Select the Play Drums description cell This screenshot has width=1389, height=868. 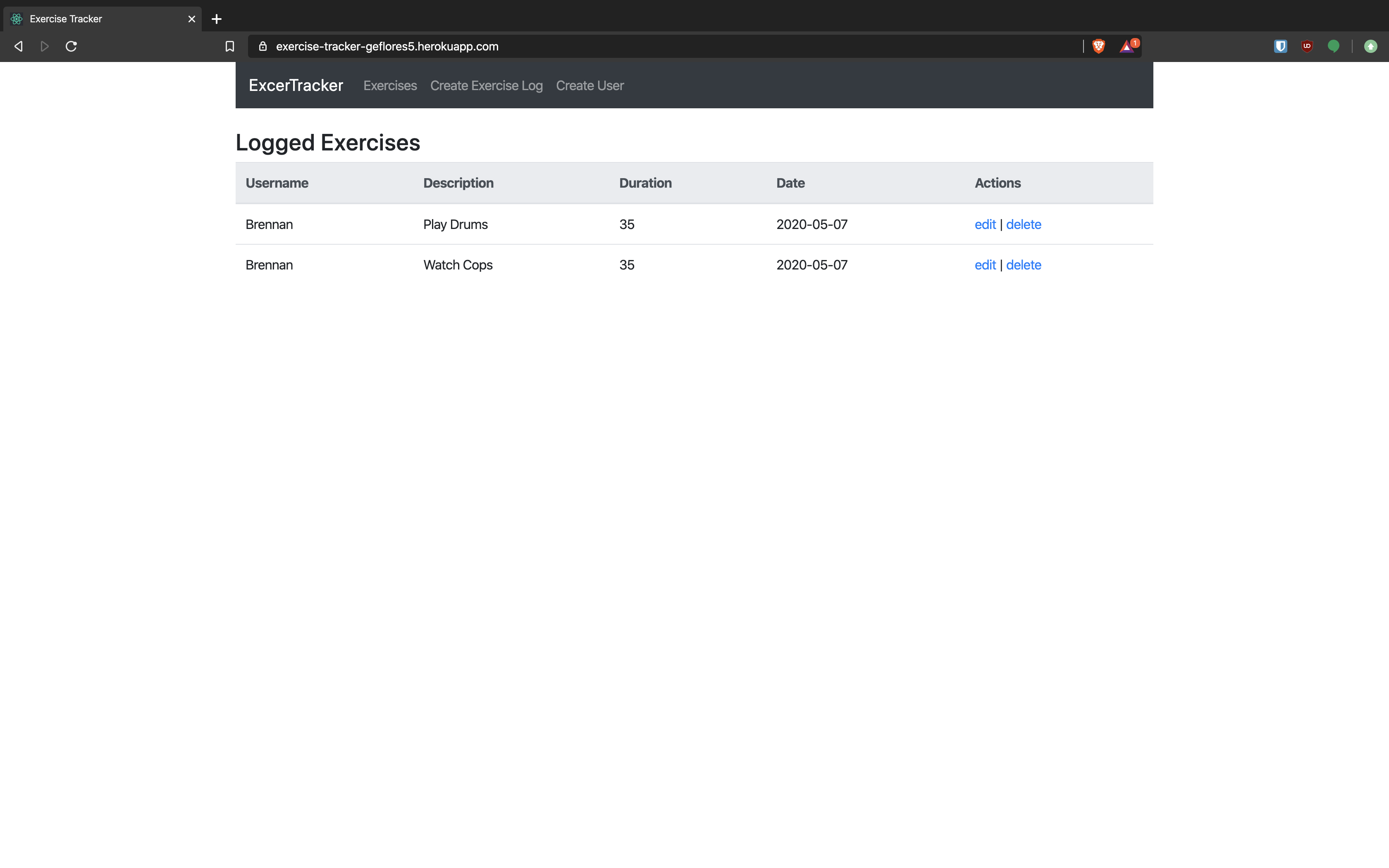pyautogui.click(x=455, y=224)
